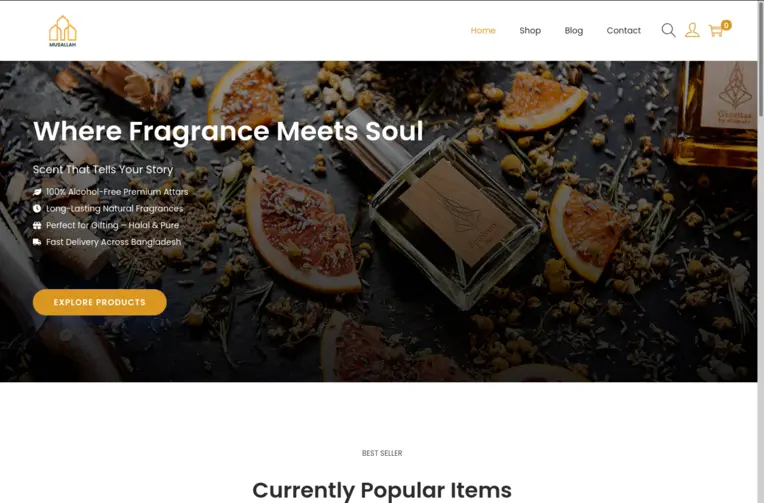Open the search magnifier icon
This screenshot has height=503, width=764.
pos(668,30)
